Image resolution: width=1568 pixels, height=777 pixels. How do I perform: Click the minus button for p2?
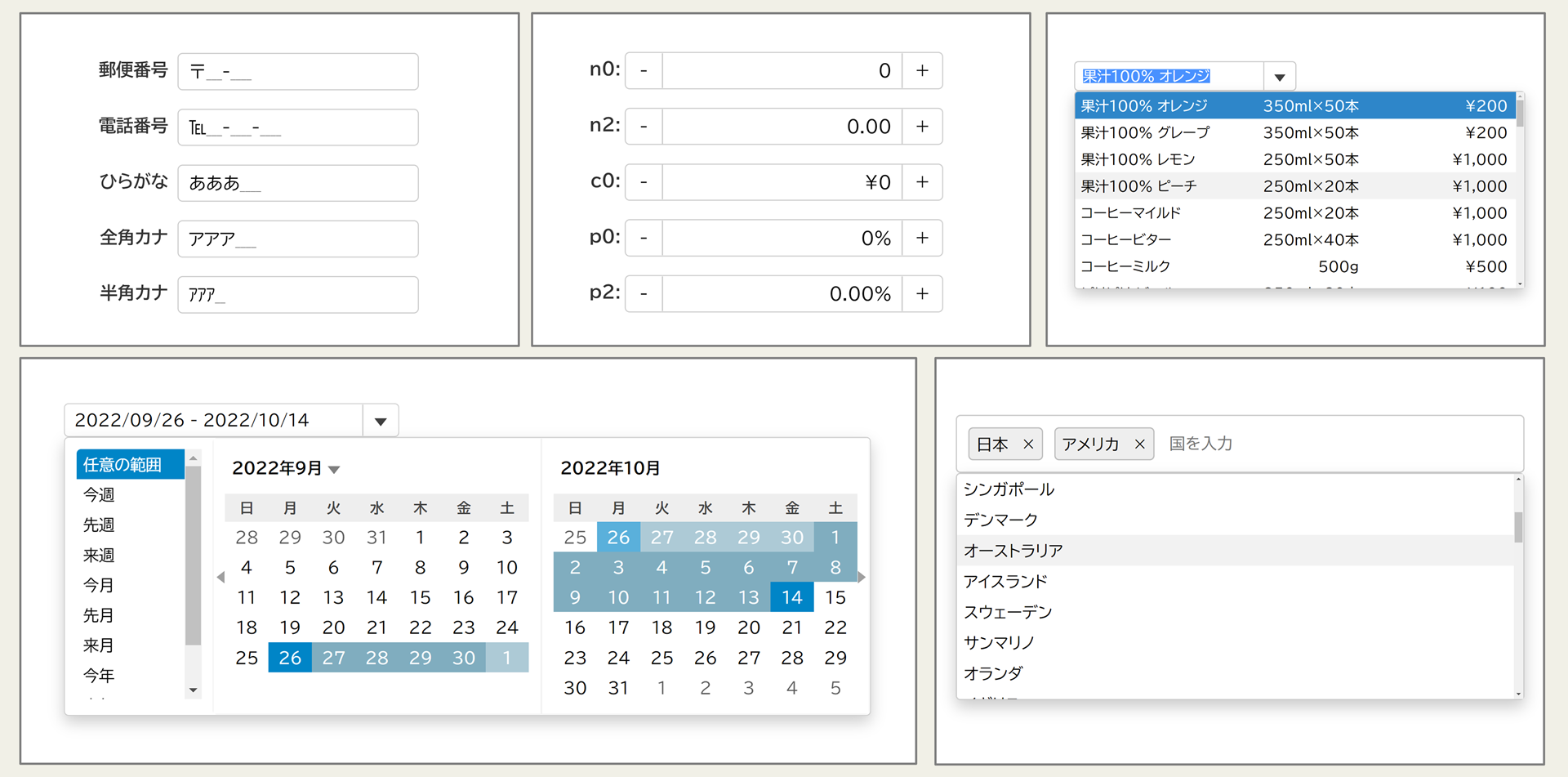pos(644,293)
